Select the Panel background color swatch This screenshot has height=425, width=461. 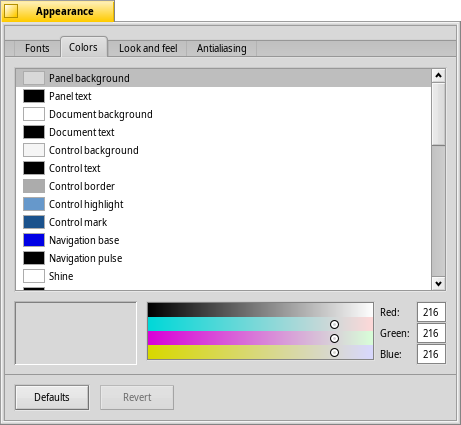click(x=34, y=78)
